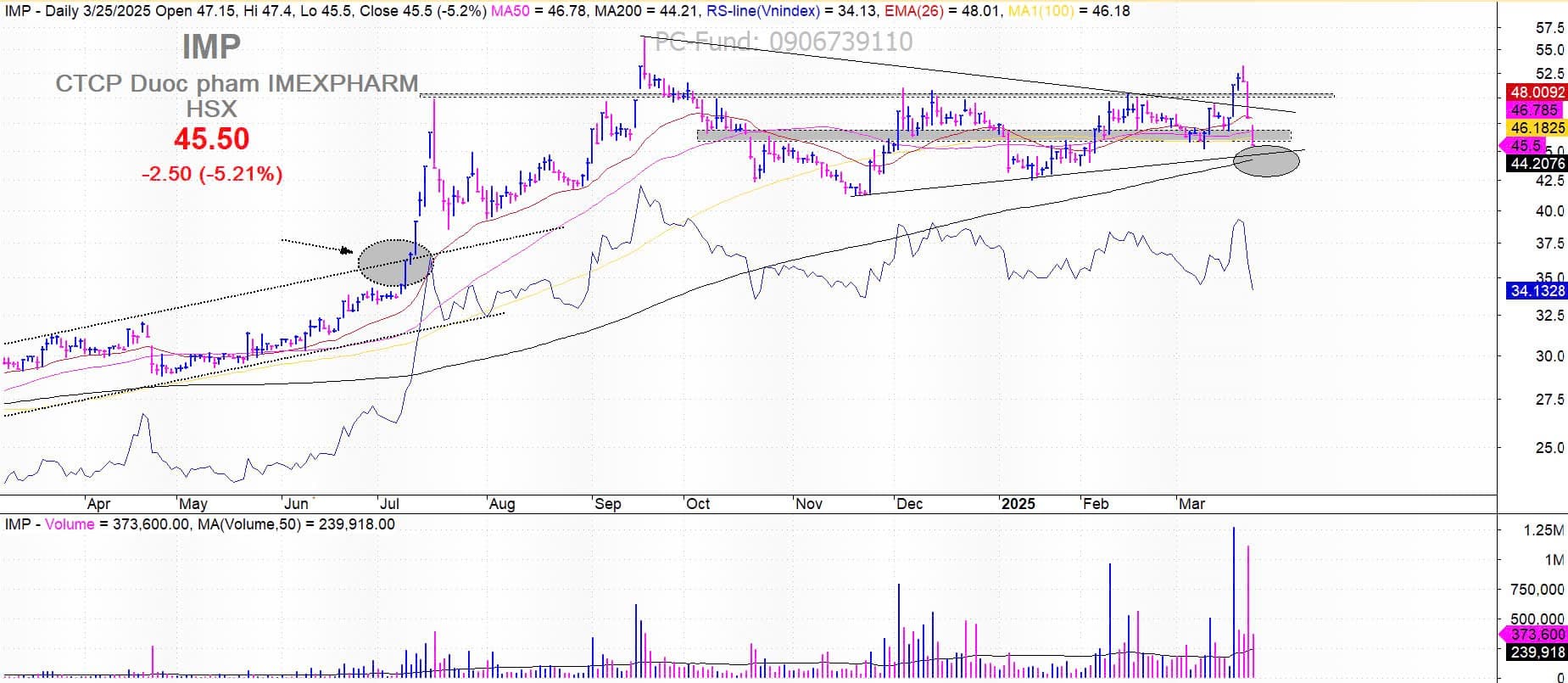Image resolution: width=1568 pixels, height=683 pixels.
Task: Click the '1M' volume axis label
Action: [1554, 560]
